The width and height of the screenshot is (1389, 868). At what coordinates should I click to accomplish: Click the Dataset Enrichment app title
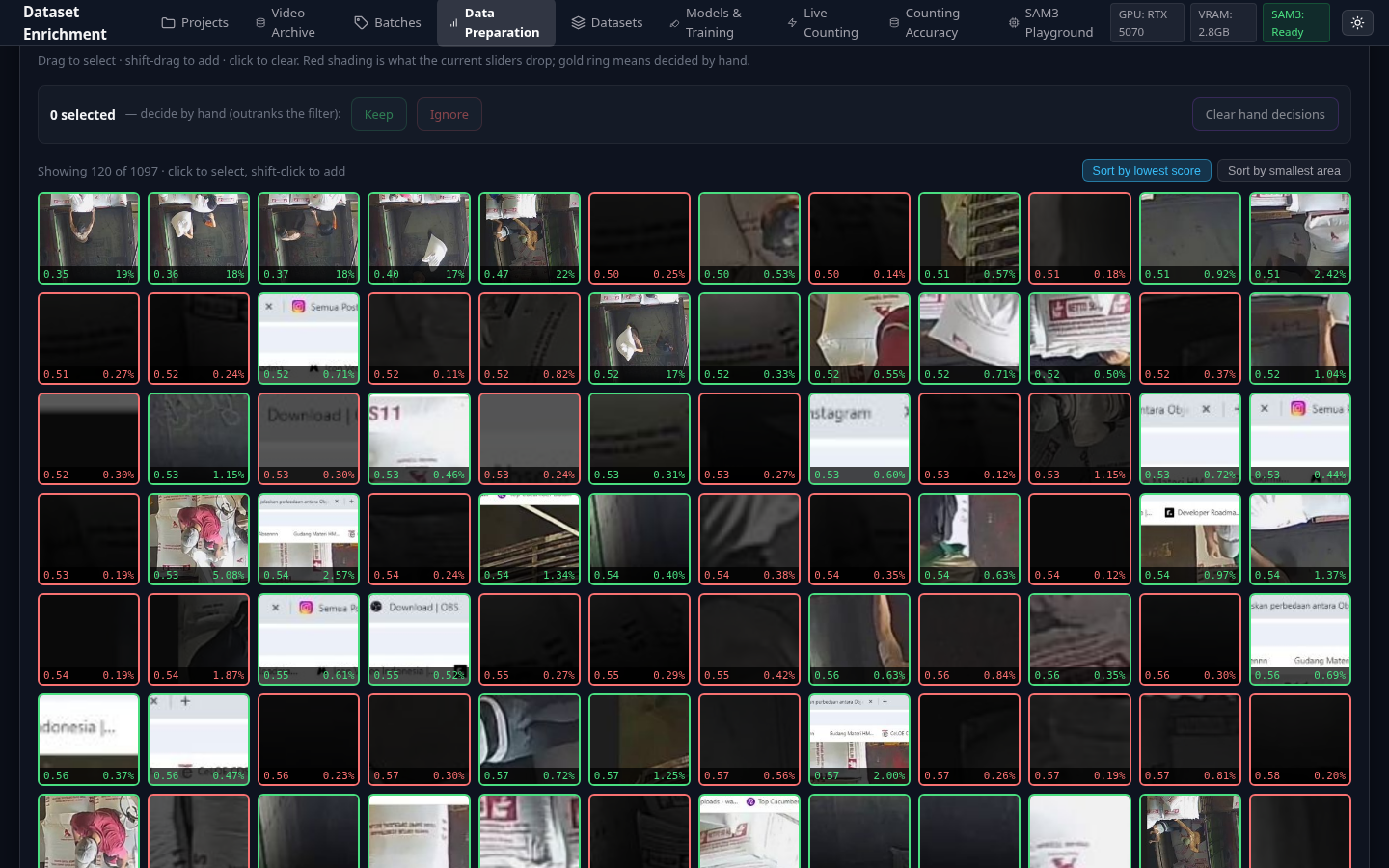pos(65,23)
